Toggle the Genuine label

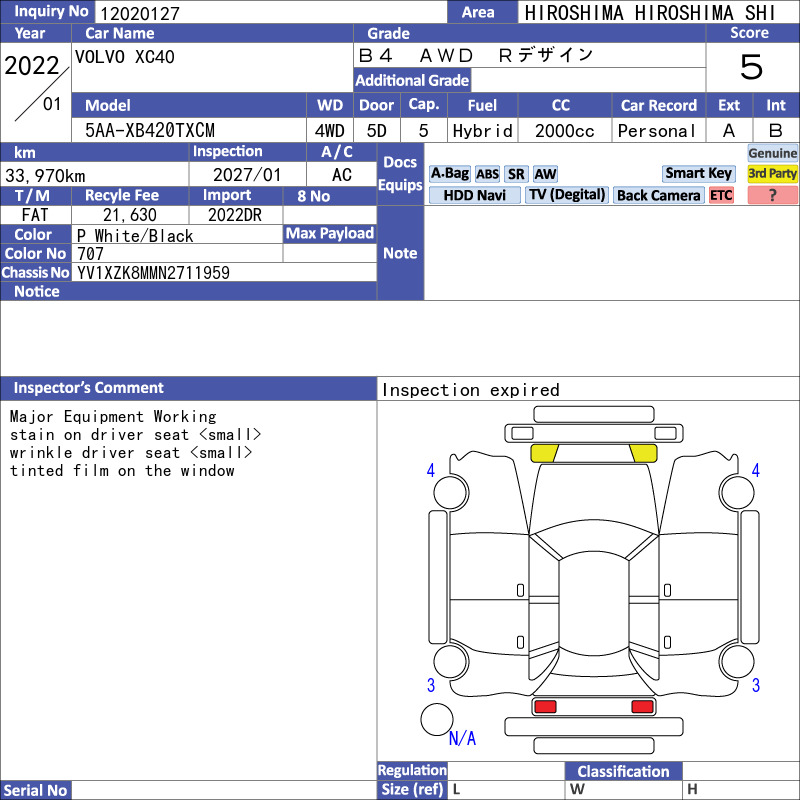click(x=772, y=153)
